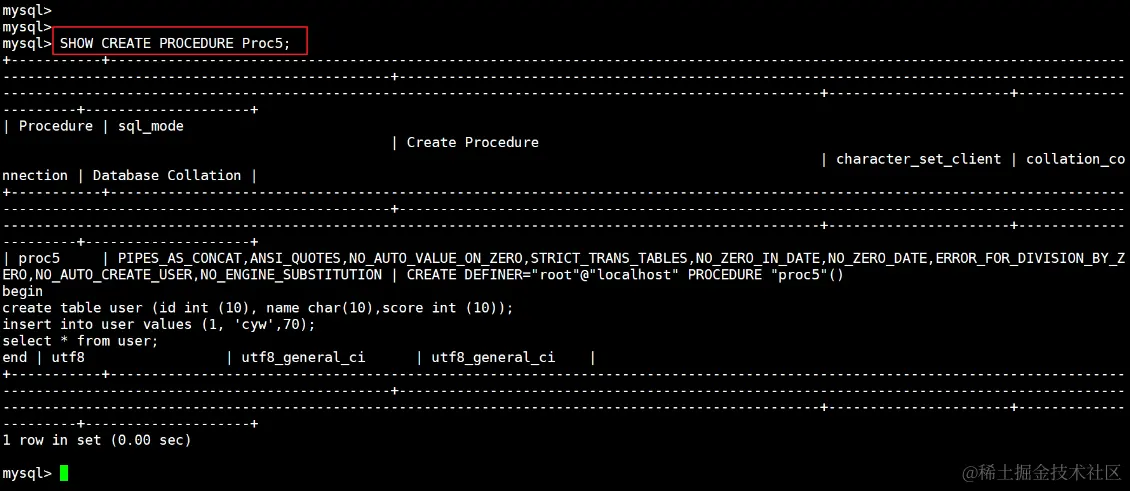
Task: Click the select * from user line
Action: click(x=80, y=341)
